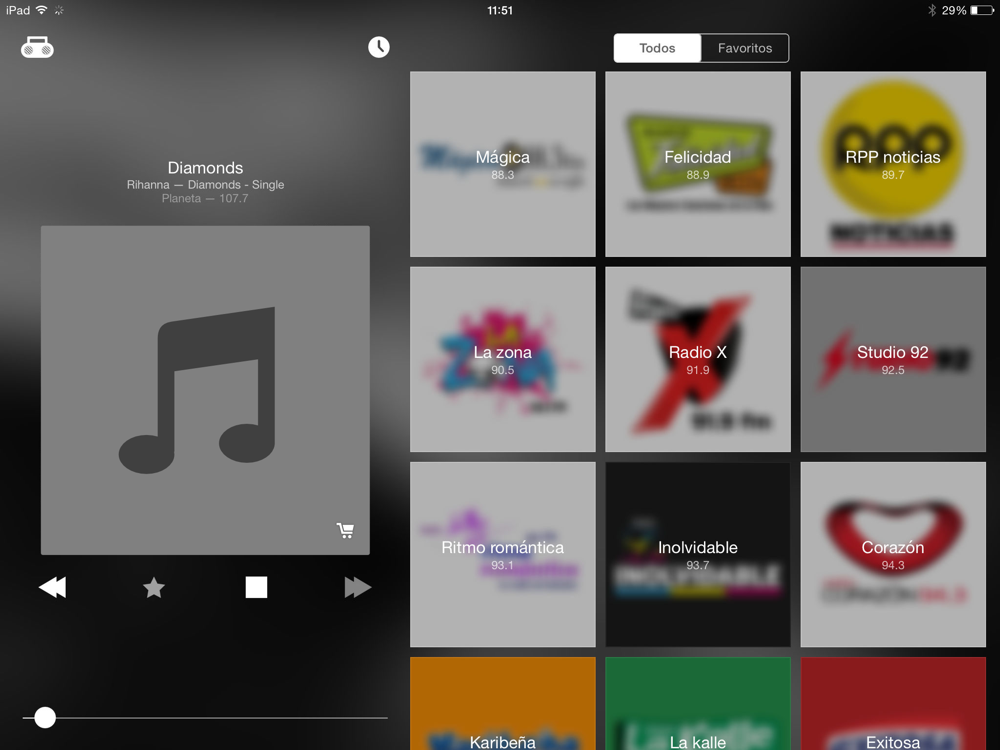Tap the battery indicator icon

click(982, 10)
